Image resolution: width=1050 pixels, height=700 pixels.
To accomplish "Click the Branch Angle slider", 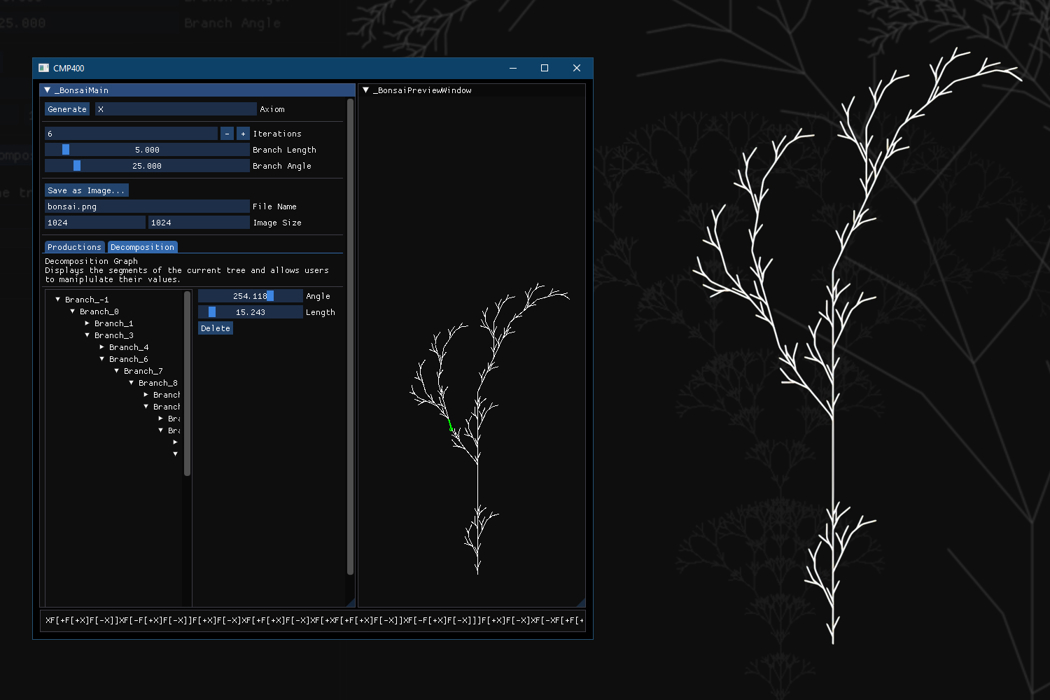I will [147, 166].
